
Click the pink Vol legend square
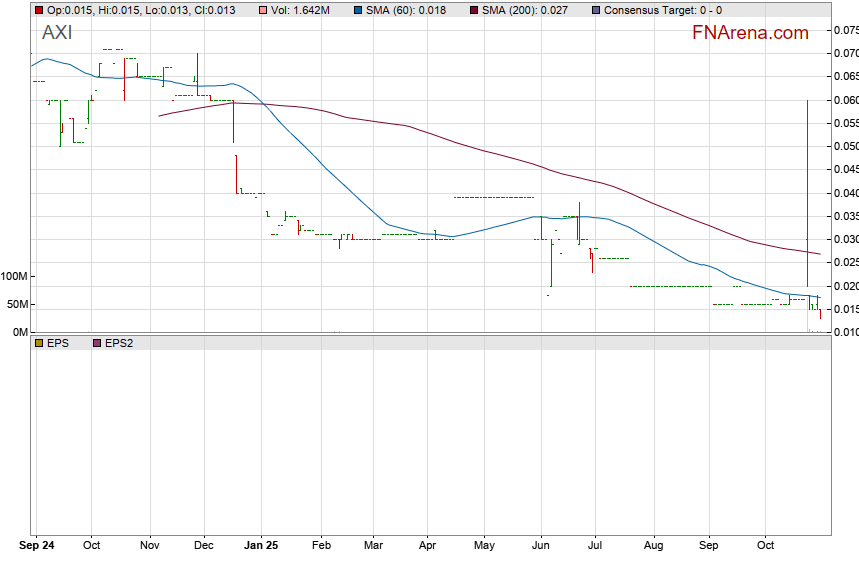point(263,10)
